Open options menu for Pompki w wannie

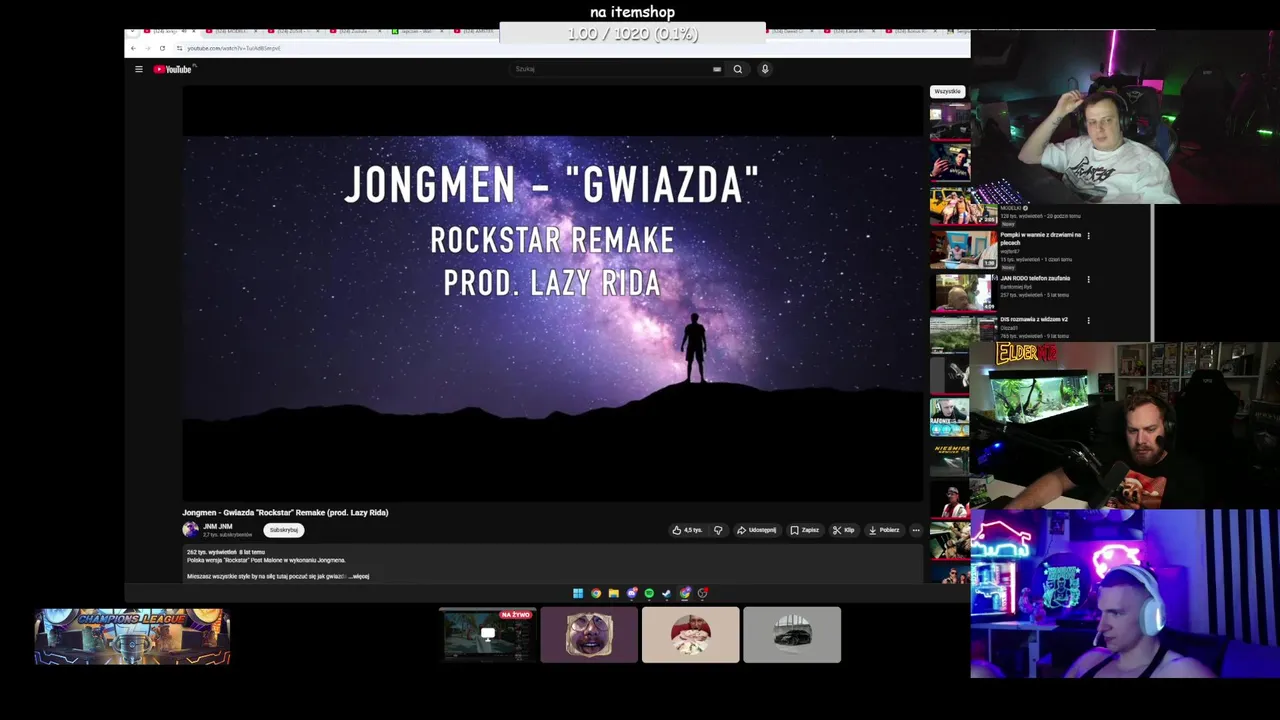click(1088, 236)
